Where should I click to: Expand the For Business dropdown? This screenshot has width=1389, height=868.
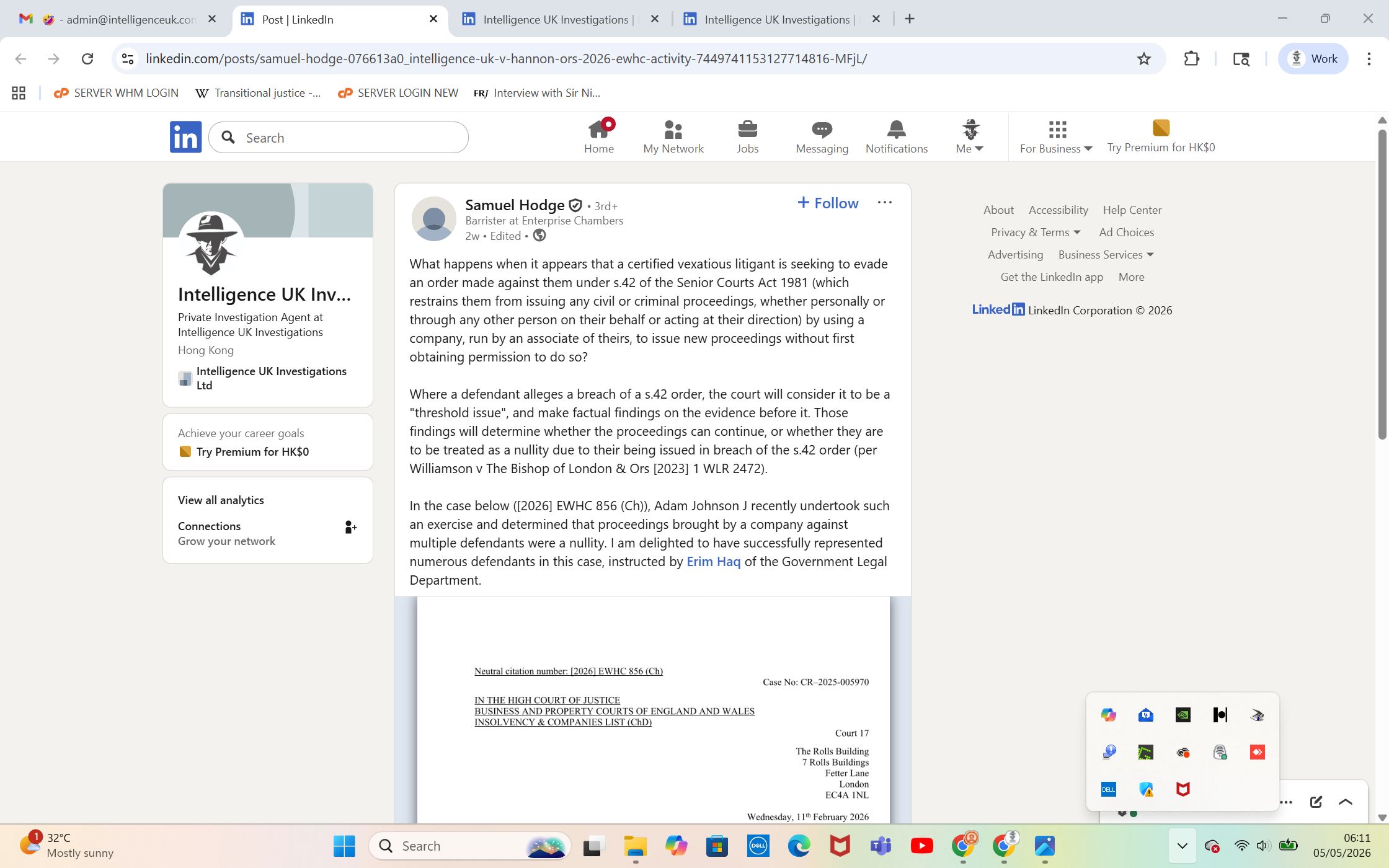(1056, 149)
